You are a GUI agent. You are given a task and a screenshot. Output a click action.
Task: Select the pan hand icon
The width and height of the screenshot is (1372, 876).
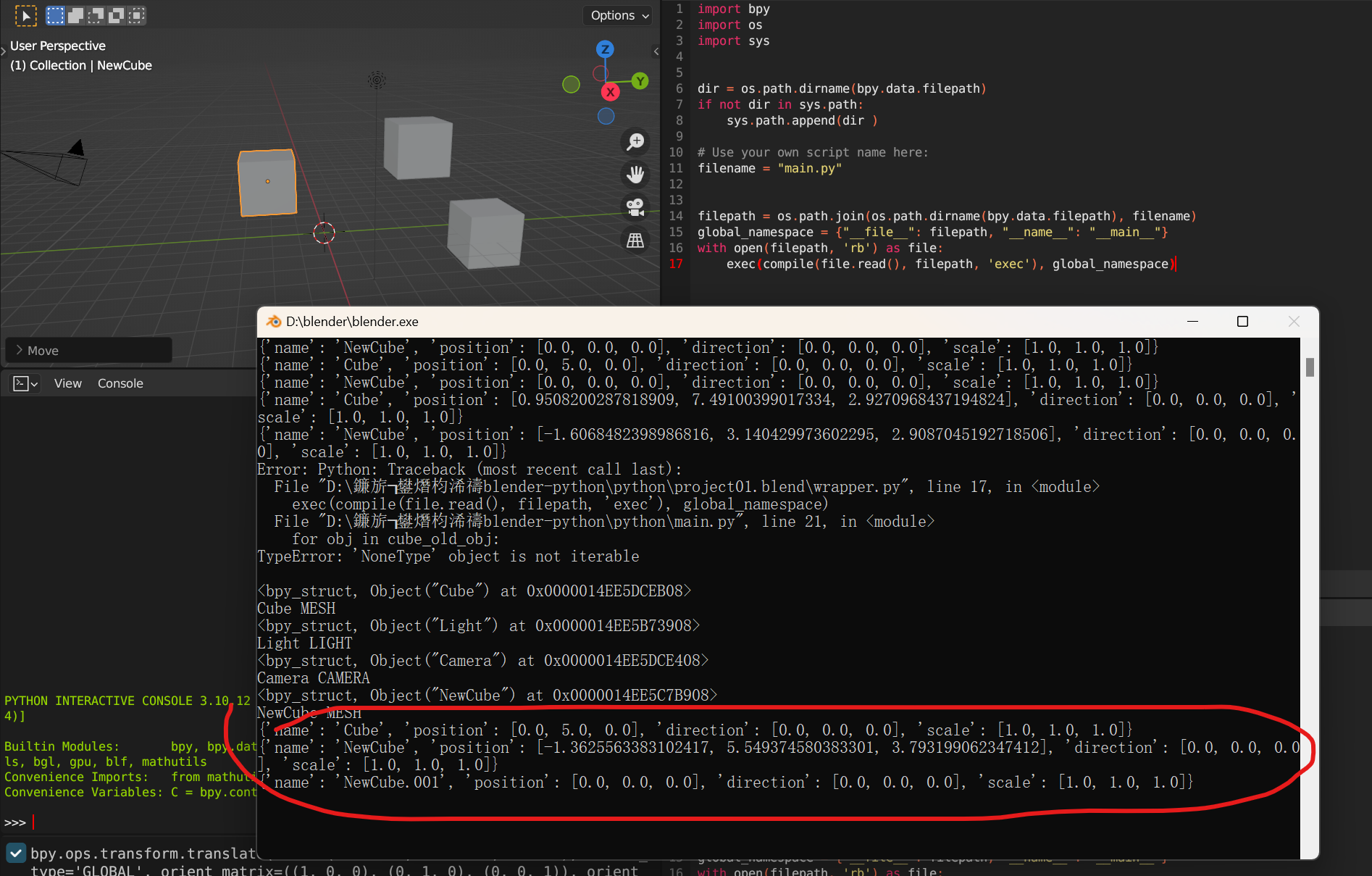point(635,174)
